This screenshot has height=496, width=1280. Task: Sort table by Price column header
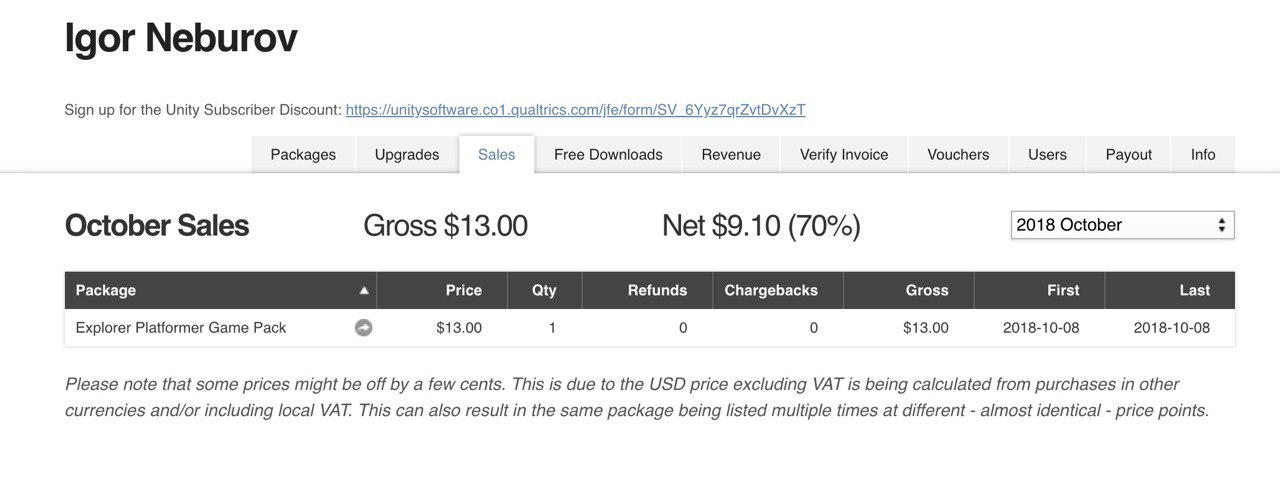point(442,290)
